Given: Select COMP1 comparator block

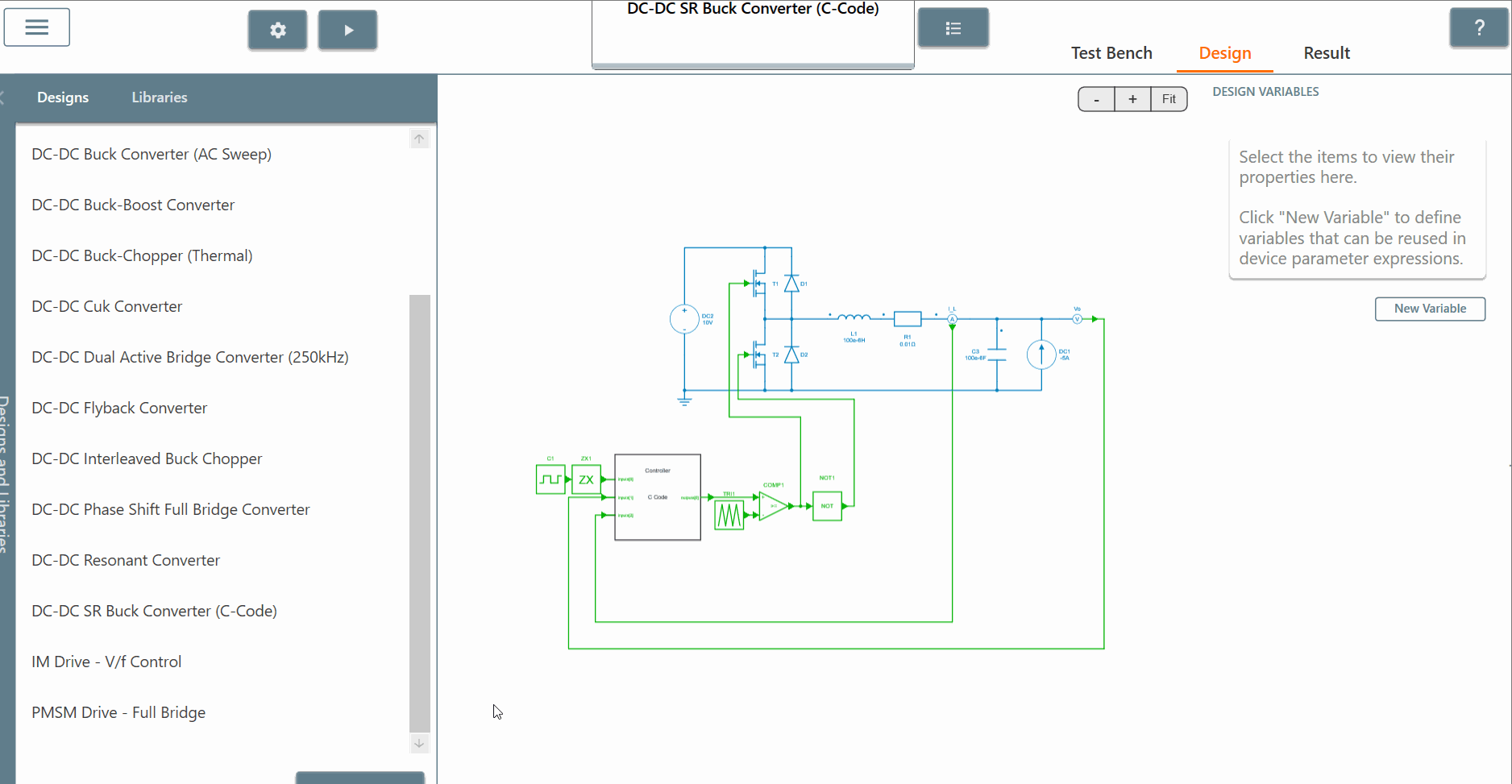Looking at the screenshot, I should [773, 506].
